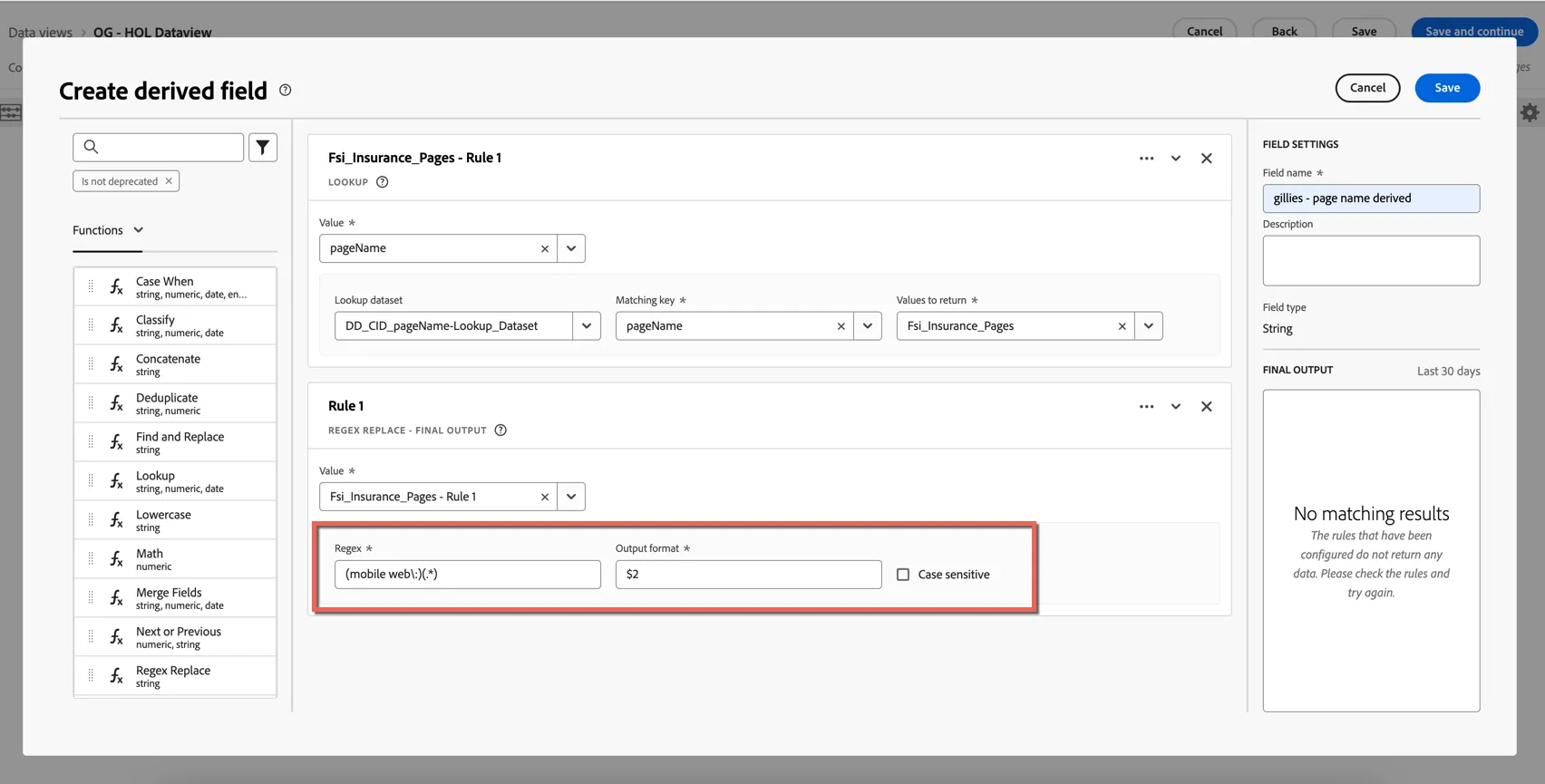Expand the Values to return dropdown
The width and height of the screenshot is (1545, 784).
point(1149,326)
